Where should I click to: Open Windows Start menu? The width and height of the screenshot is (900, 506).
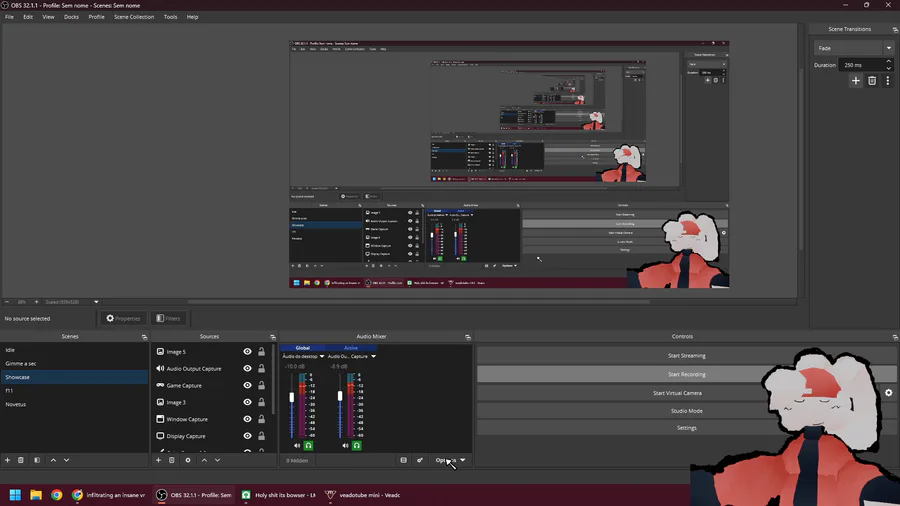(x=15, y=495)
